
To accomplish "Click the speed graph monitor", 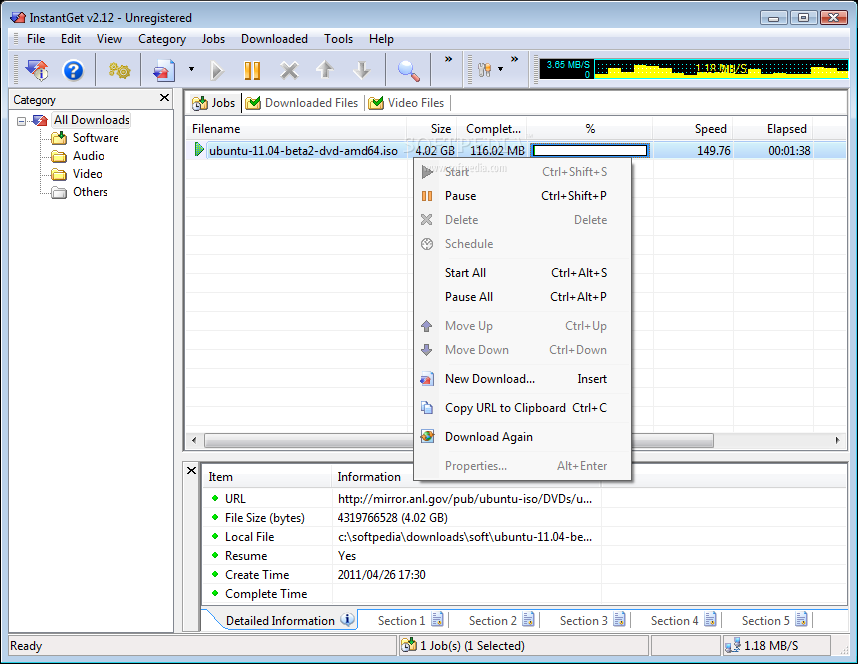I will click(694, 68).
